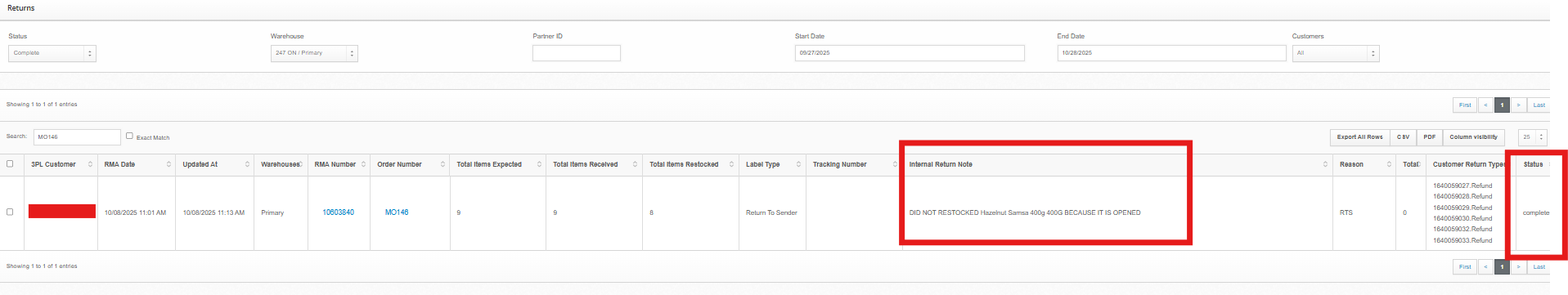This screenshot has height=295, width=1568.
Task: Change the rows-per-page selector showing 25
Action: [x=1533, y=137]
